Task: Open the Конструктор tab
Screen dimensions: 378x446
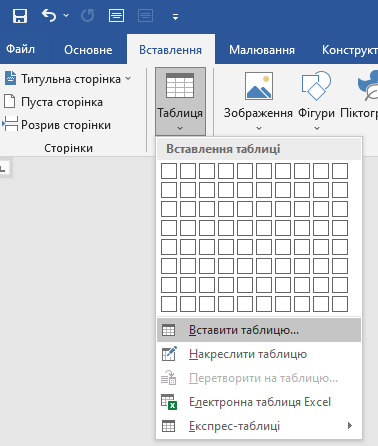Action: (x=350, y=50)
